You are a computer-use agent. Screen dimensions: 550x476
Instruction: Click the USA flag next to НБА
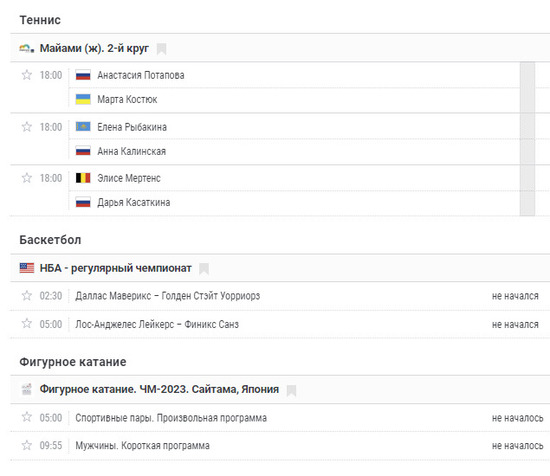click(27, 268)
